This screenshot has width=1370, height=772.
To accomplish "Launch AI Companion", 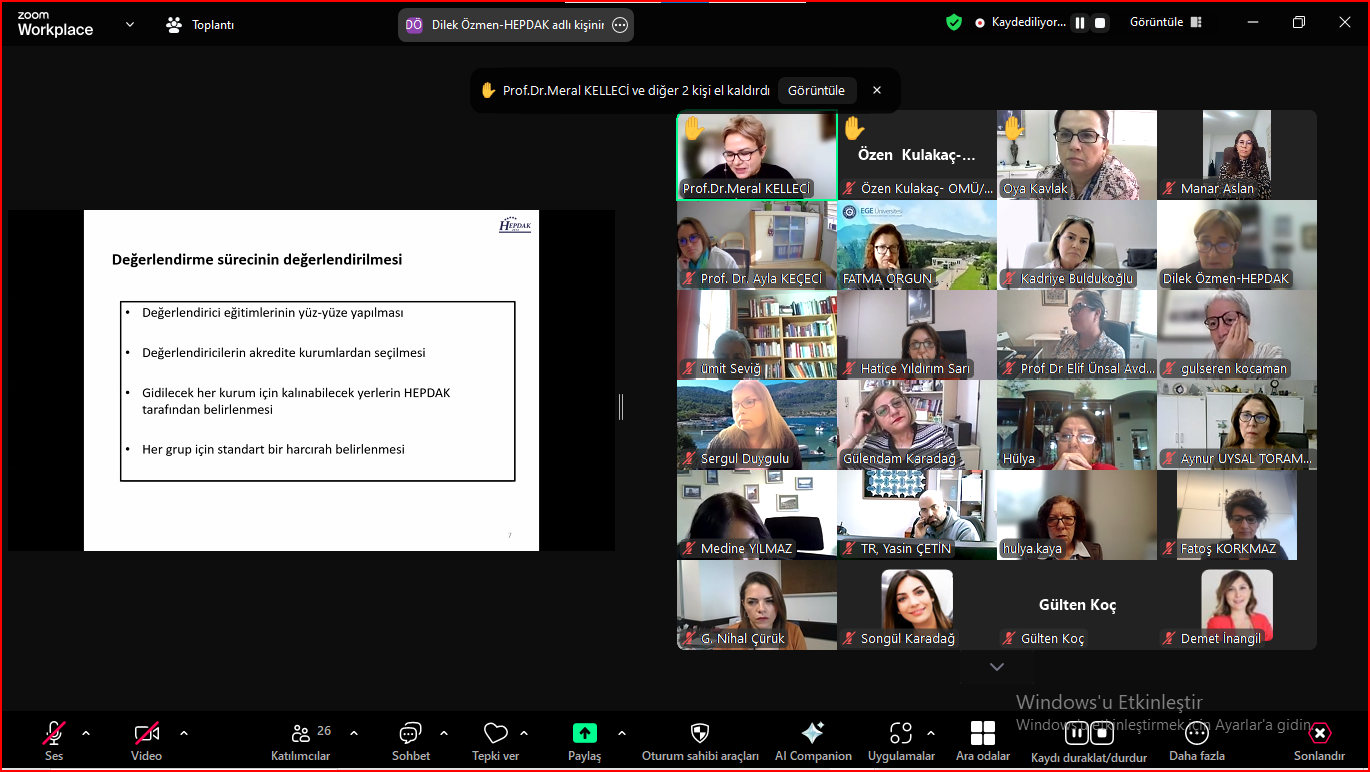I will (x=813, y=740).
